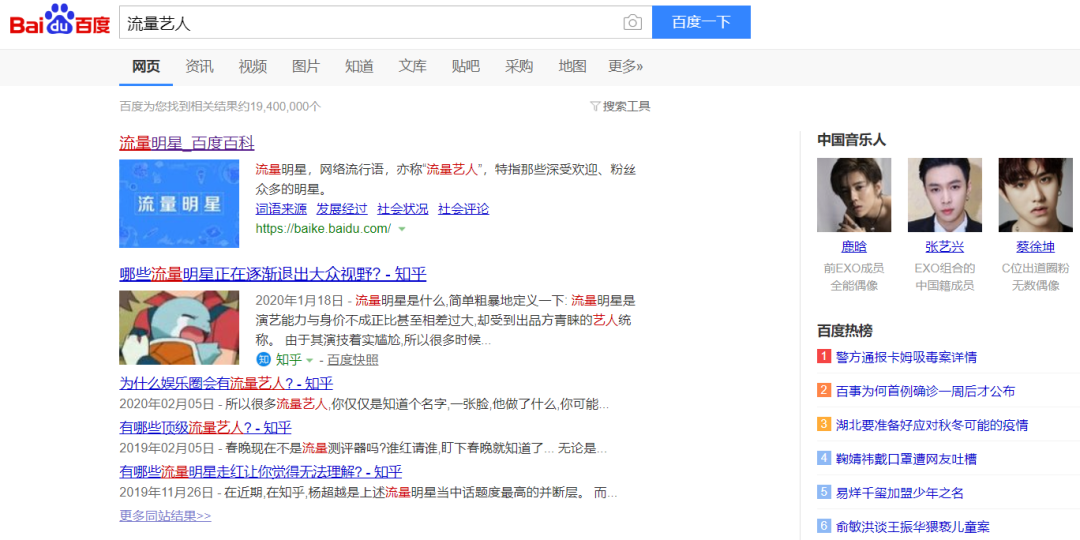
Task: Open hot topic 警方通报卡姆吸毒案详情
Action: (x=906, y=357)
